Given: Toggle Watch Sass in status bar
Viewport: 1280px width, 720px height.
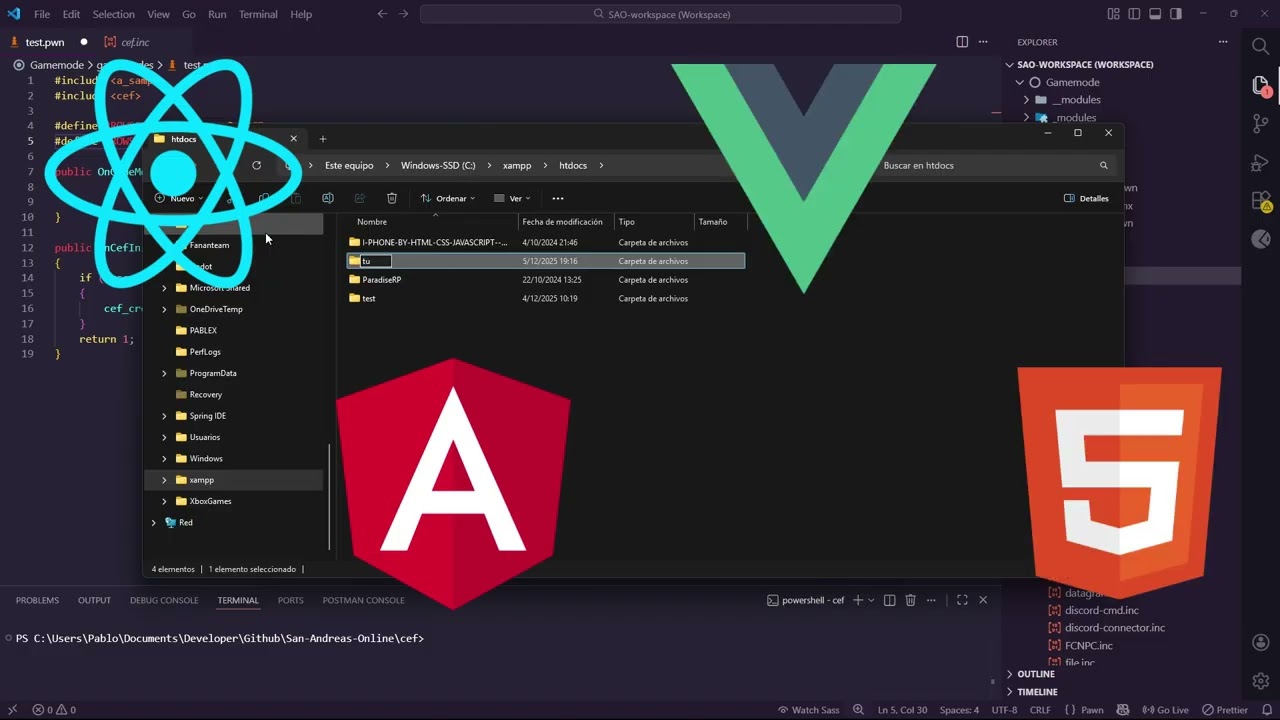Looking at the screenshot, I should tap(808, 710).
